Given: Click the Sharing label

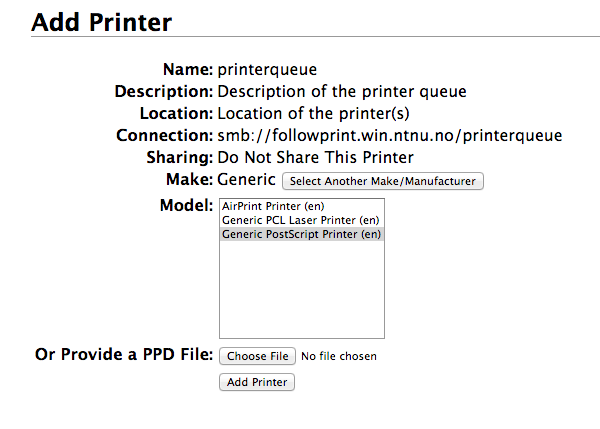Looking at the screenshot, I should click(x=179, y=157).
